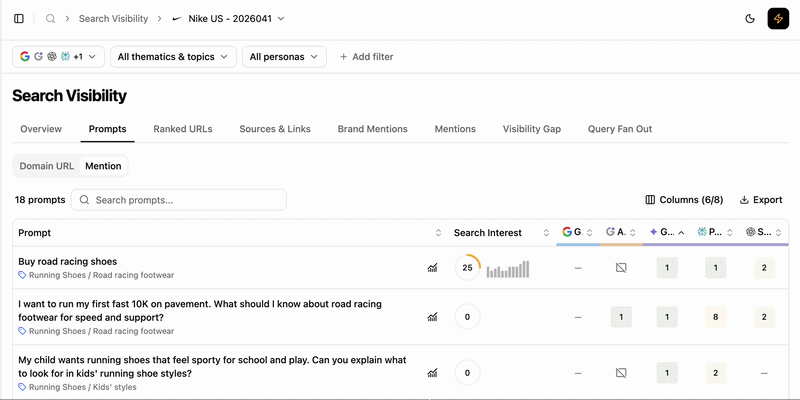Click the plus icon of Add filter

344,57
